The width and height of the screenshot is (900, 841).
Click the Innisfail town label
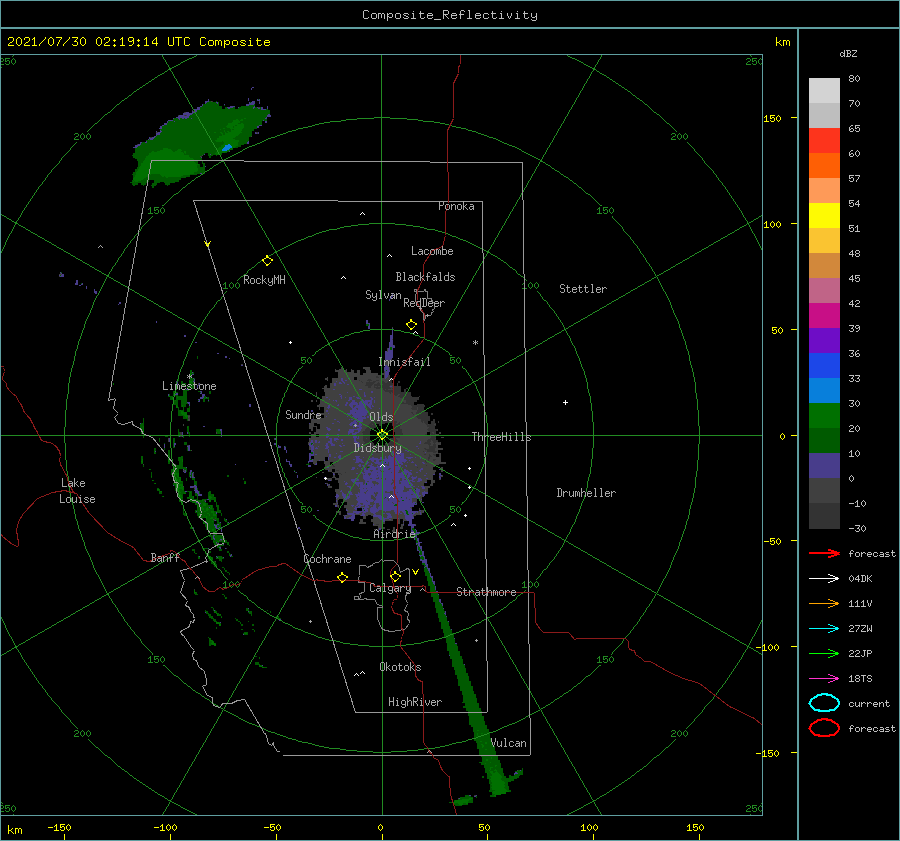pyautogui.click(x=404, y=362)
